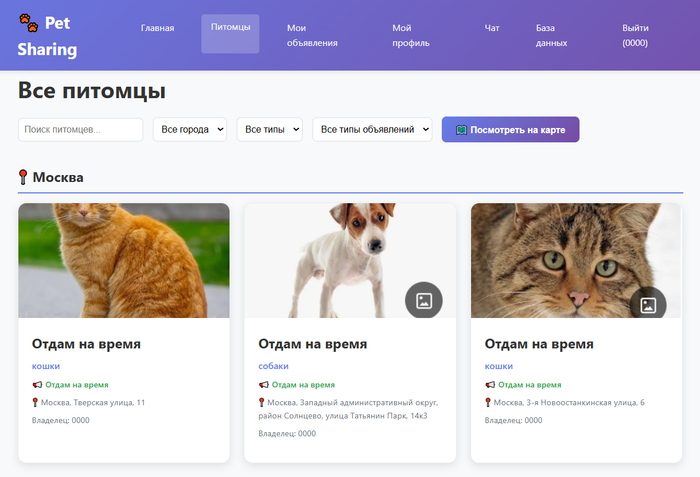Viewport: 700px width, 477px height.
Task: Open the orange cat photo thumbnail
Action: (124, 260)
